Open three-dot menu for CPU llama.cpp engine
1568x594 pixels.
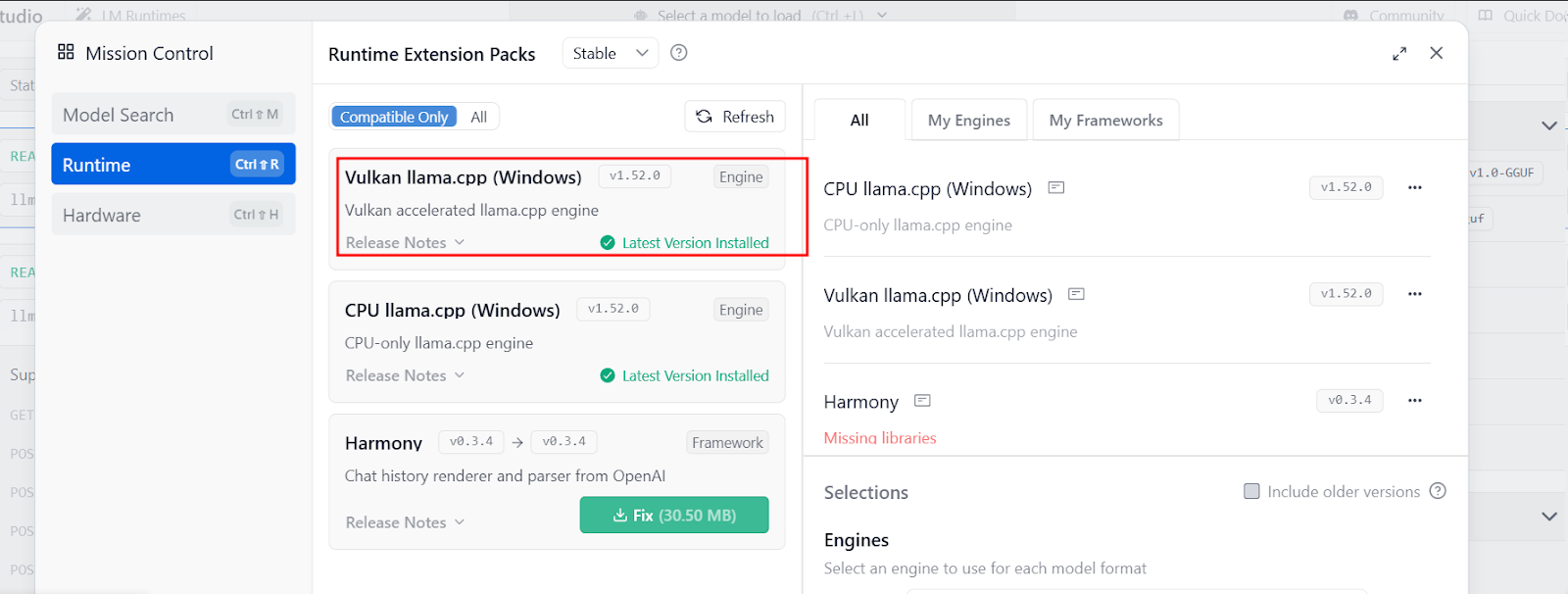click(1414, 187)
